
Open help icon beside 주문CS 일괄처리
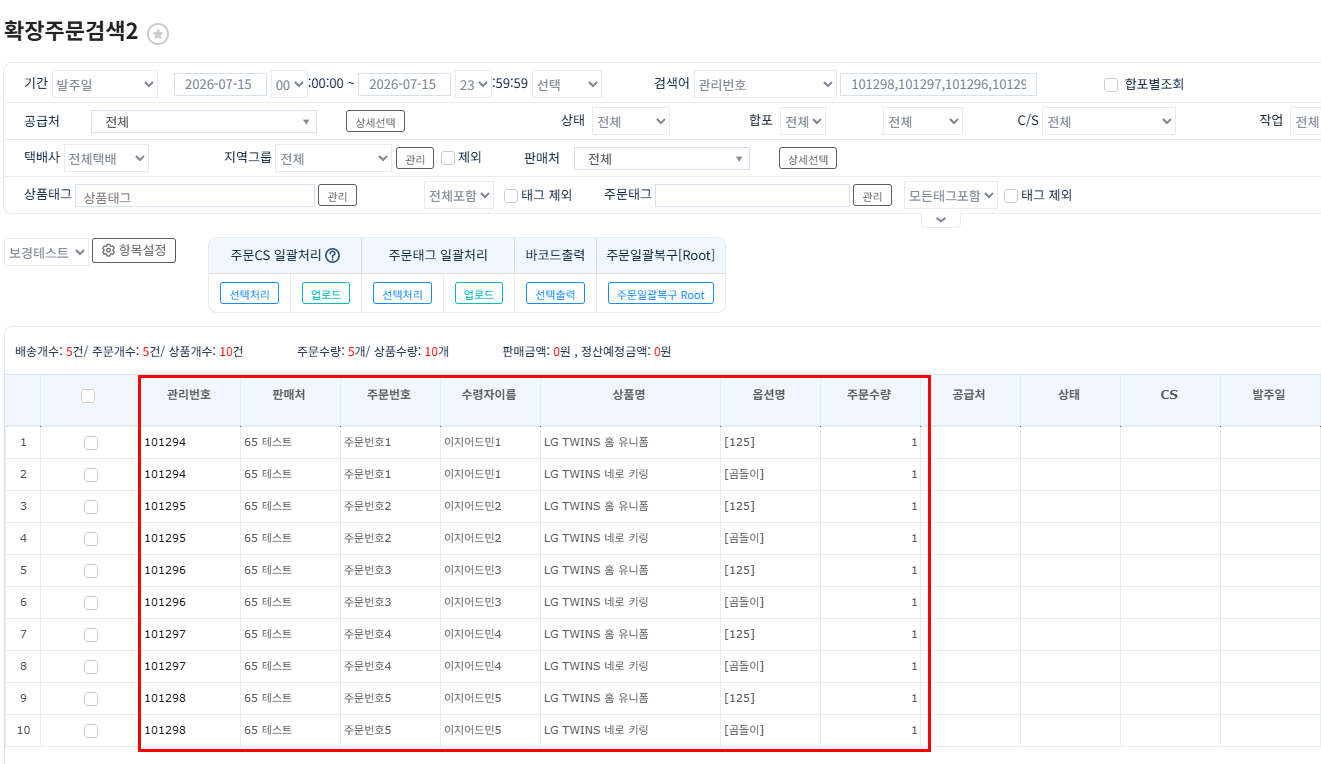333,256
